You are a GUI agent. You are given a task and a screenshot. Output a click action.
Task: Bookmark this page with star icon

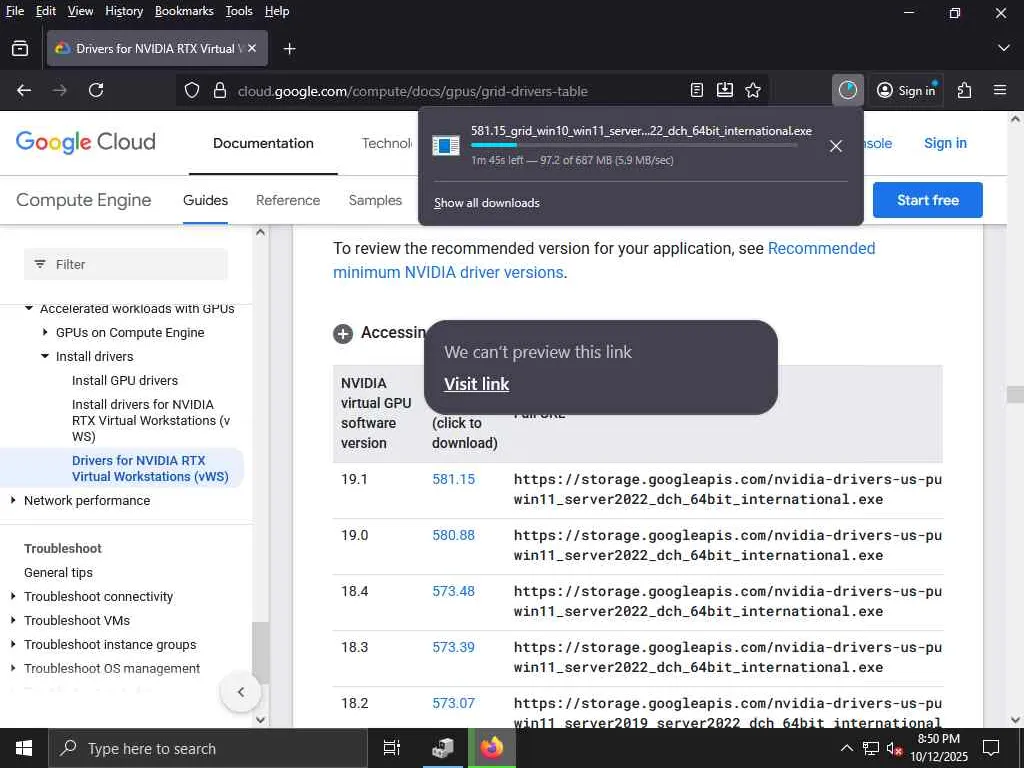[753, 90]
